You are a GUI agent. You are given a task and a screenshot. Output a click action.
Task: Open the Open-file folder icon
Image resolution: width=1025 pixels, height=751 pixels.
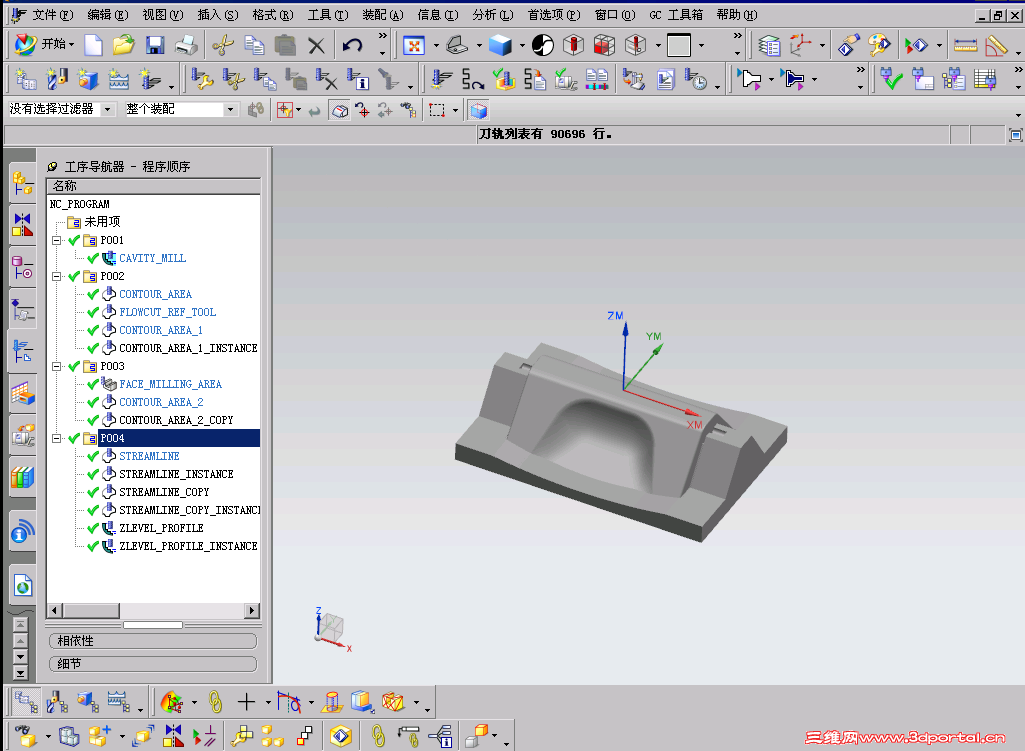coord(123,45)
